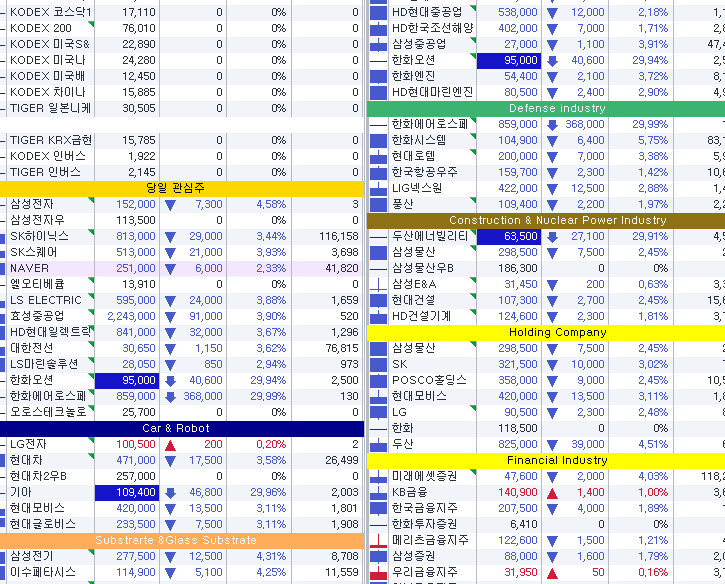Select the 현대차2우B stock name

point(38,476)
